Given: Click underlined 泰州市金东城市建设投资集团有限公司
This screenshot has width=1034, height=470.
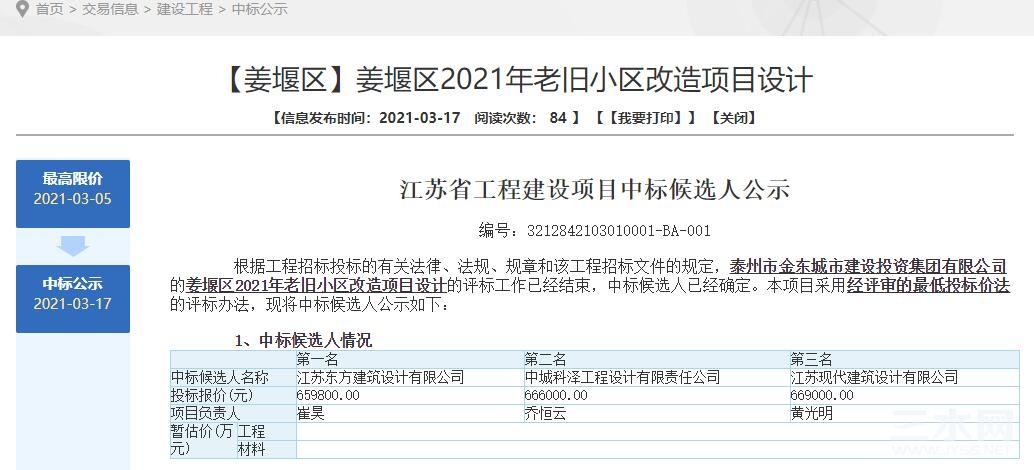Looking at the screenshot, I should pos(868,267).
